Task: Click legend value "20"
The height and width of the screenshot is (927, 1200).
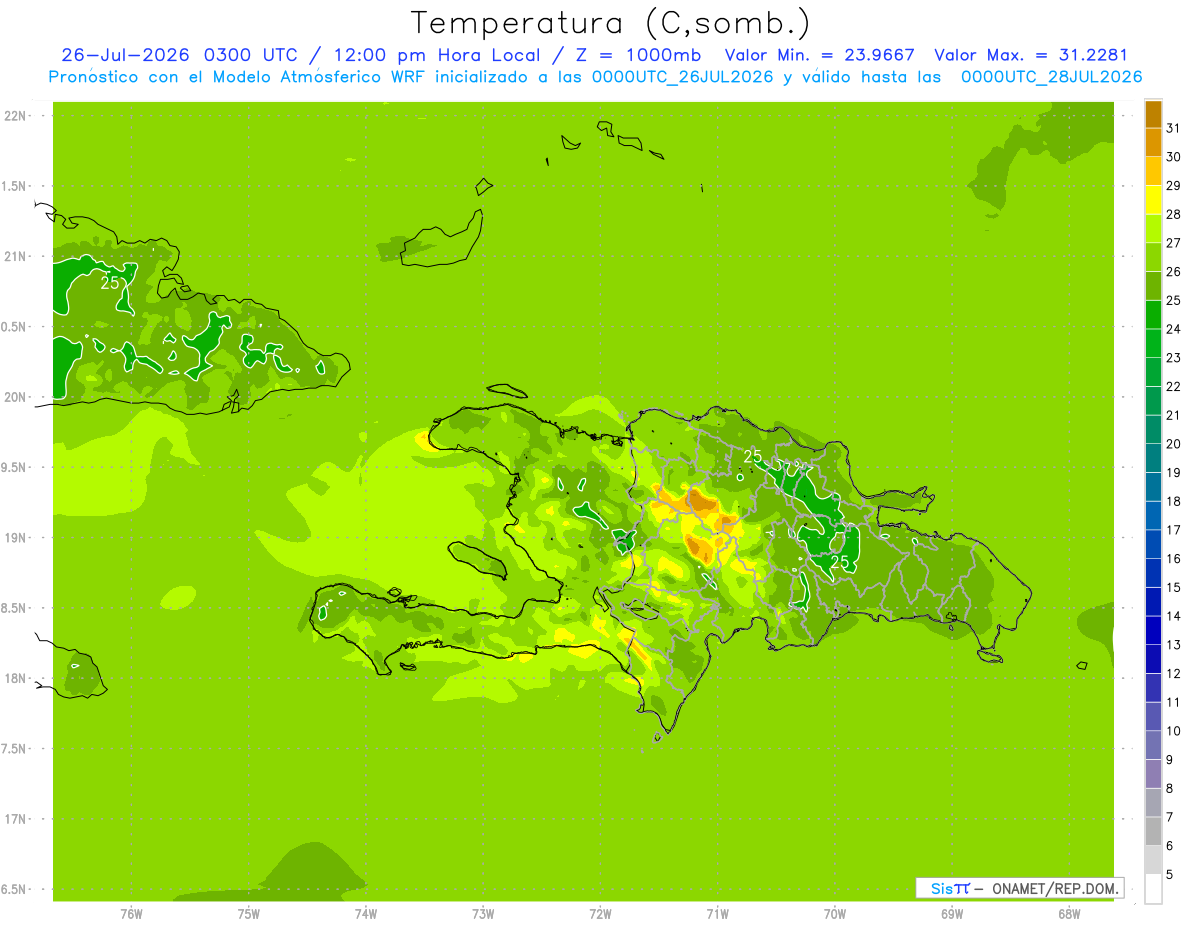Action: click(1173, 444)
